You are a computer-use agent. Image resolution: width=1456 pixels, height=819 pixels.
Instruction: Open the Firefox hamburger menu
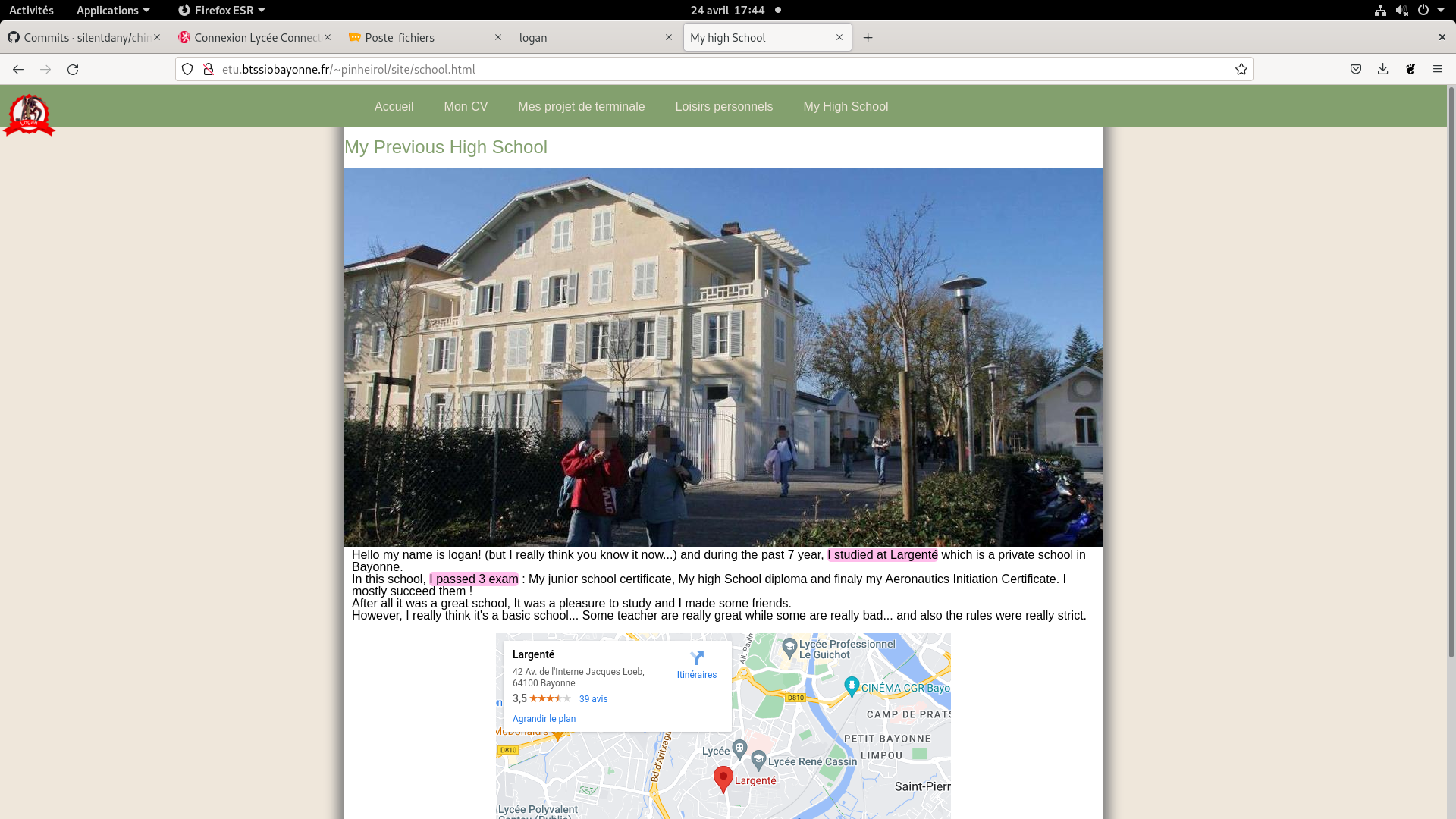1437,69
